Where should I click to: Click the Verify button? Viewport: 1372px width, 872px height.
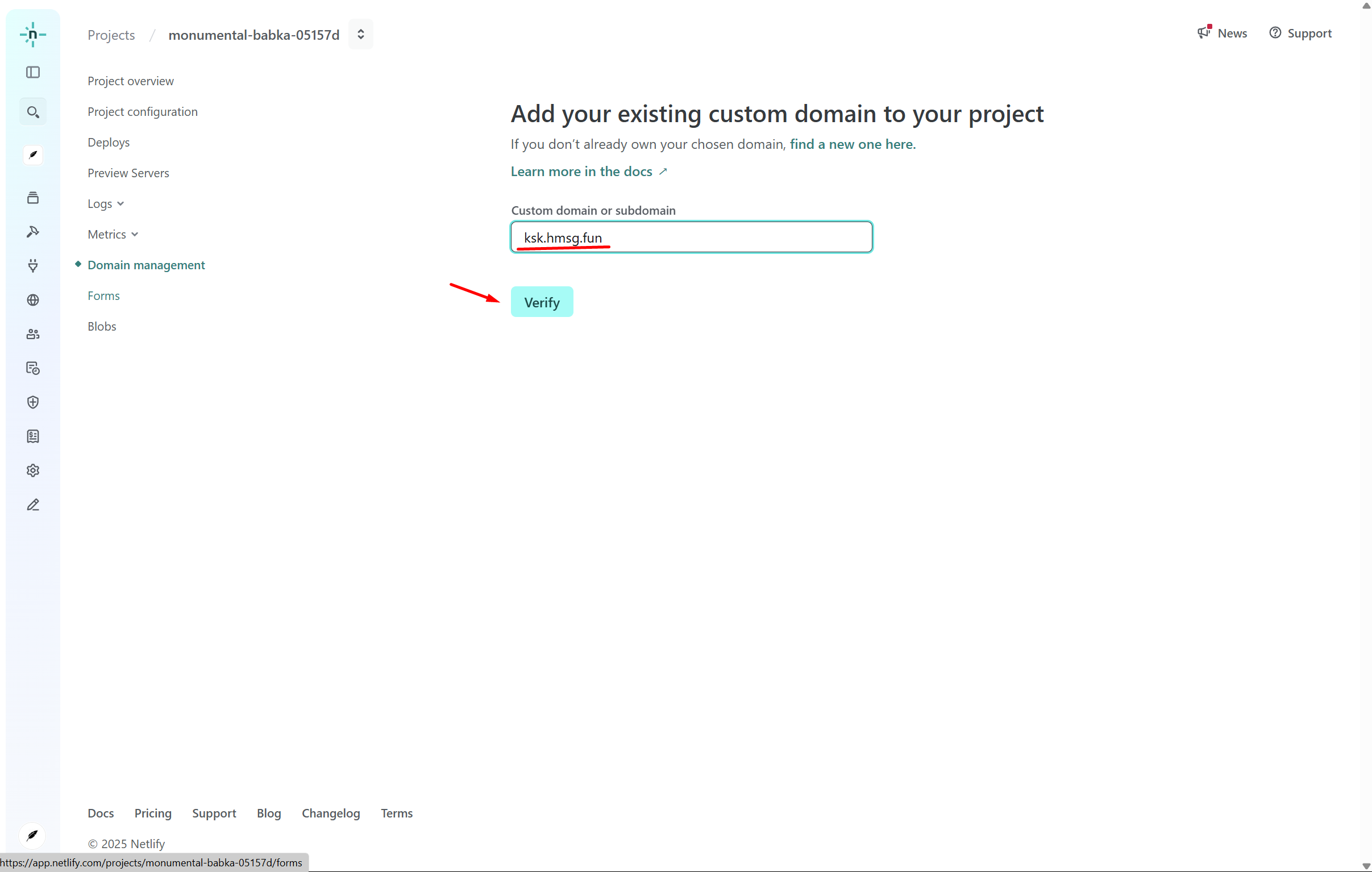541,302
